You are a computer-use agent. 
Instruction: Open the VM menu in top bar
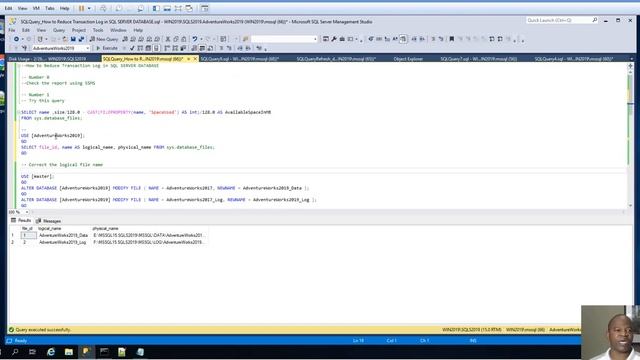[x=36, y=8]
